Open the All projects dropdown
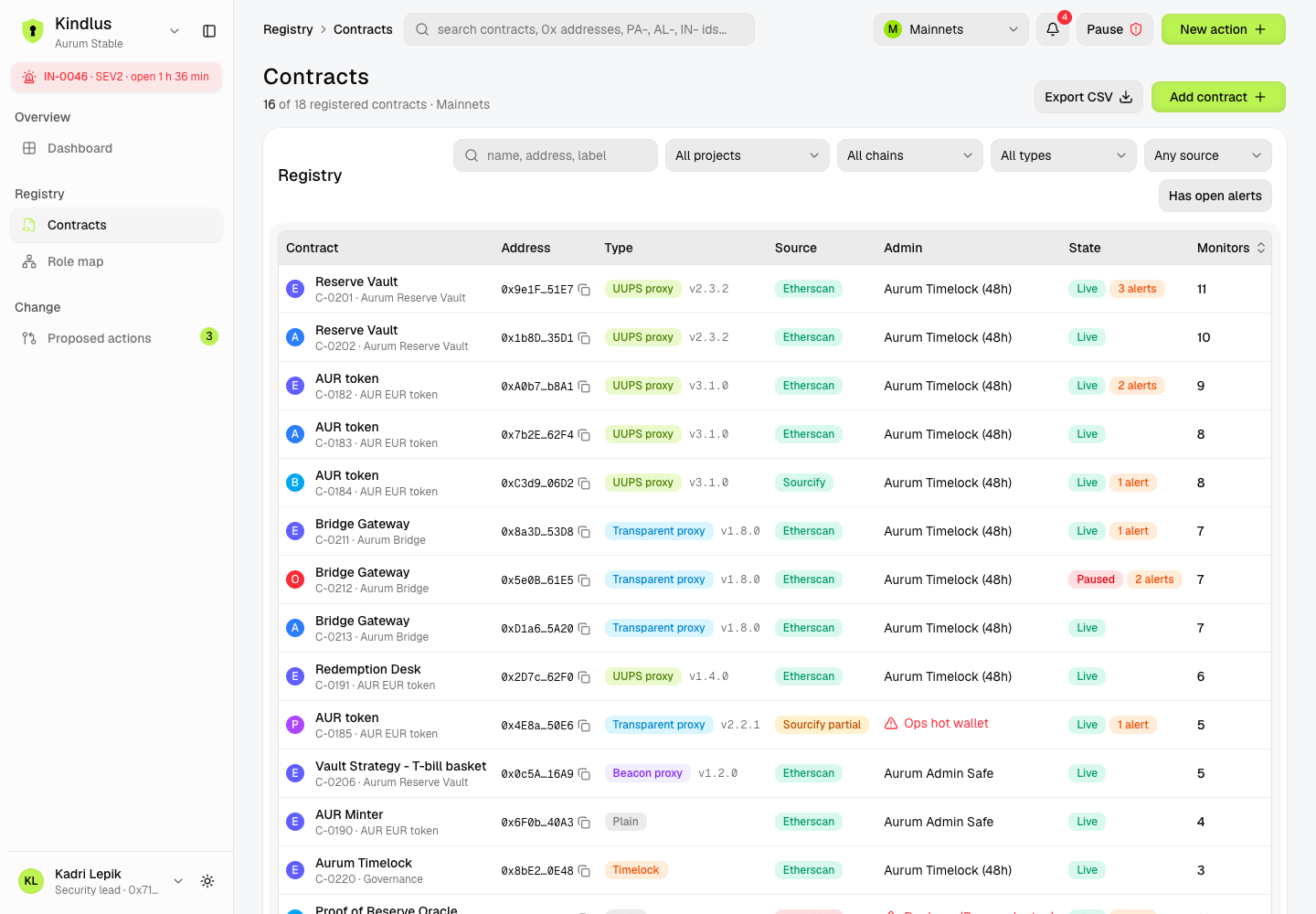The image size is (1316, 914). click(747, 155)
